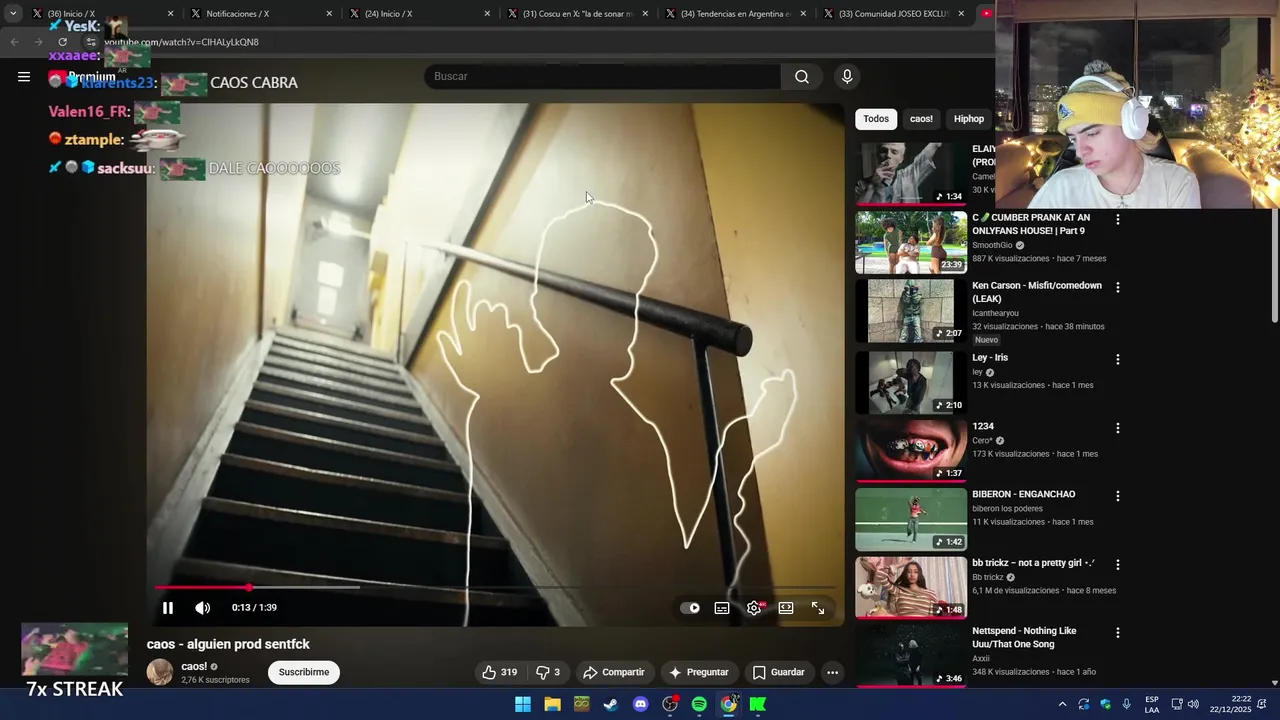Open options for 1234 video
Image resolution: width=1280 pixels, height=720 pixels.
click(x=1118, y=428)
